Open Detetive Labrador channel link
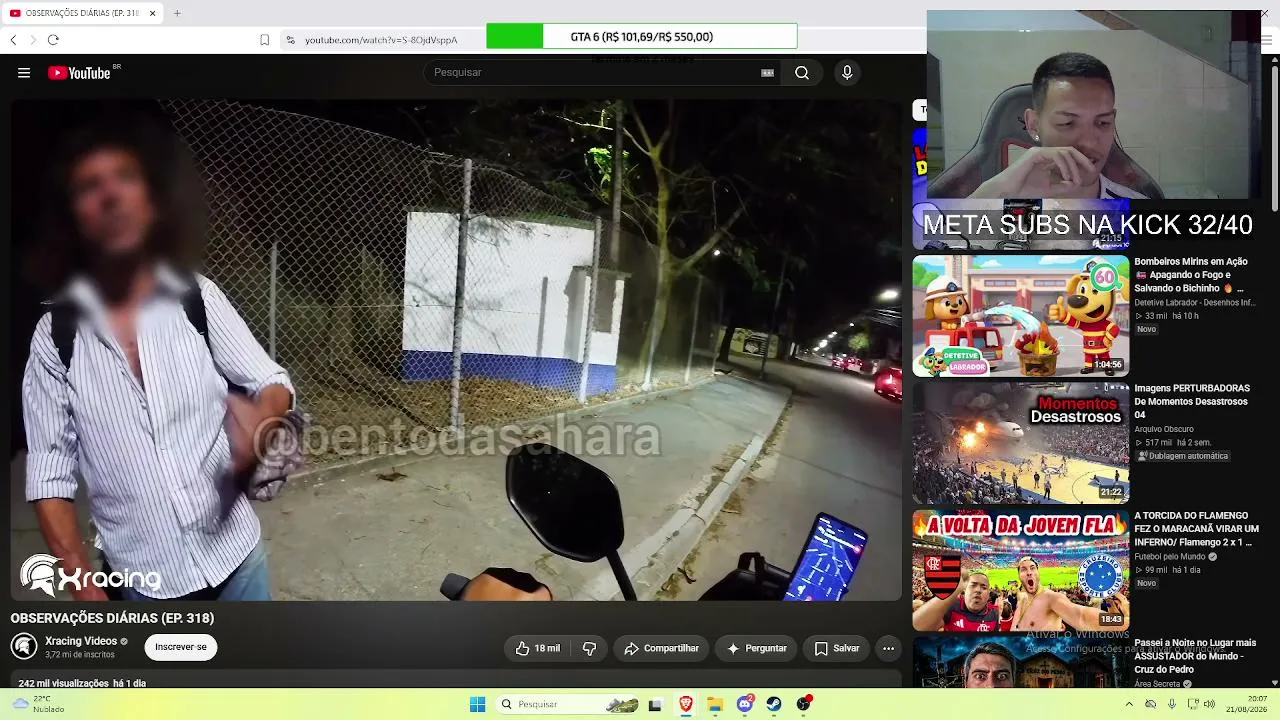The width and height of the screenshot is (1280, 720). pyautogui.click(x=1194, y=303)
